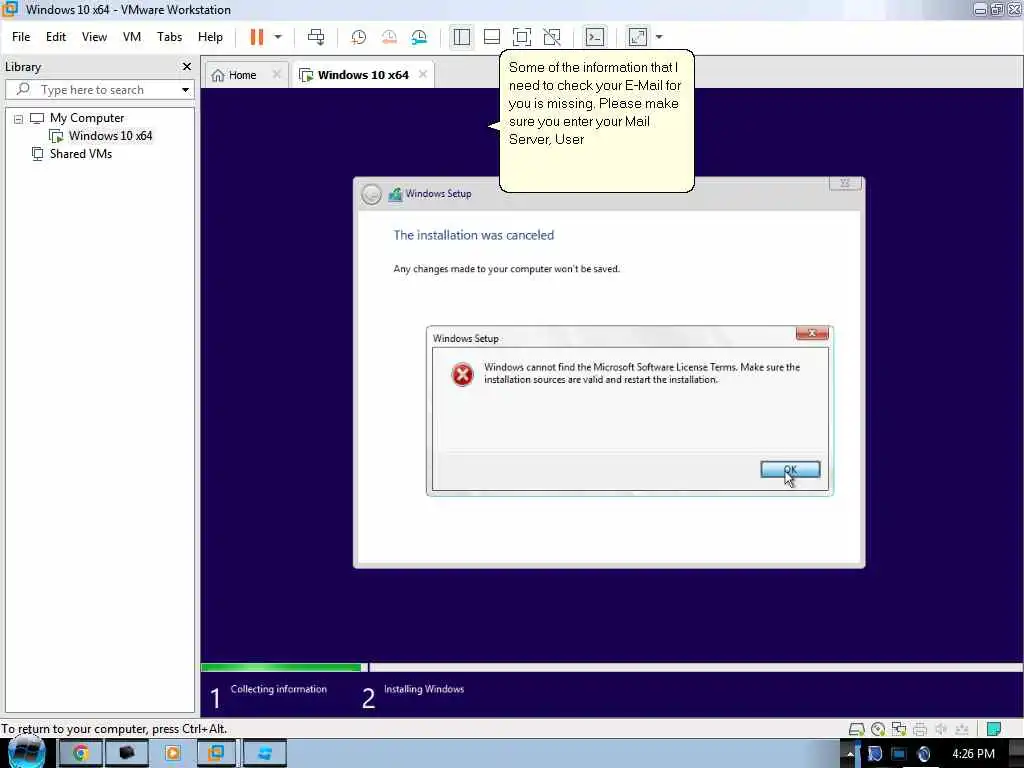This screenshot has height=768, width=1024.
Task: Select My Computer in the library tree
Action: 87,118
